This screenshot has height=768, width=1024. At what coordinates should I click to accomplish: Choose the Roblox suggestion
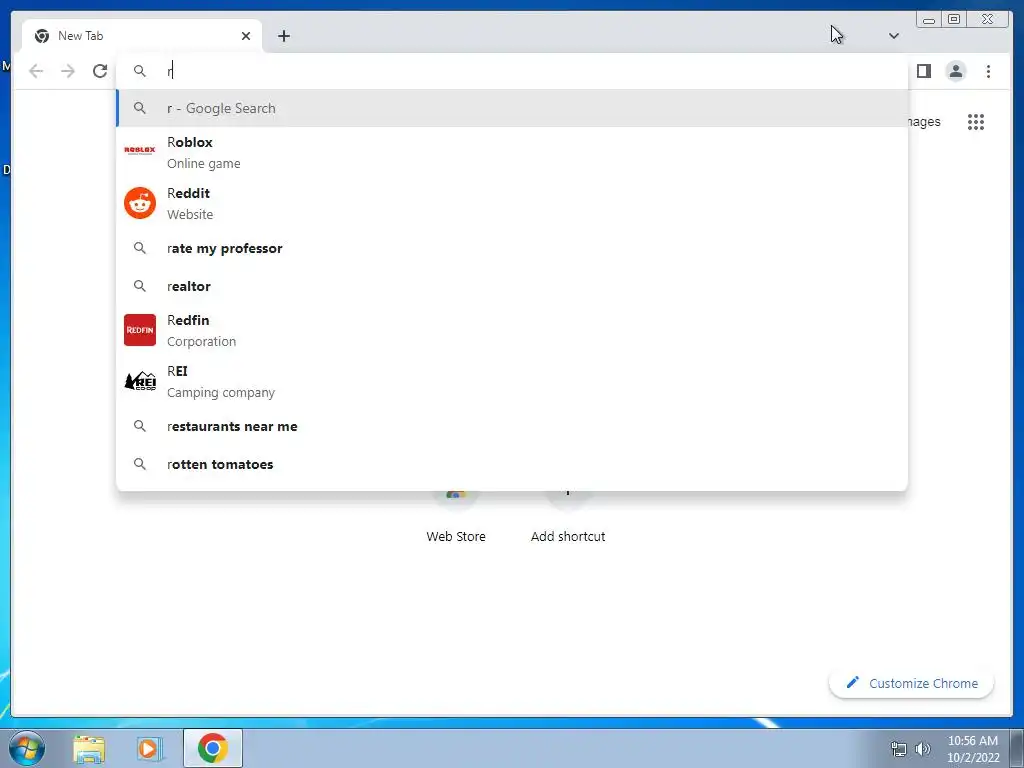click(512, 152)
